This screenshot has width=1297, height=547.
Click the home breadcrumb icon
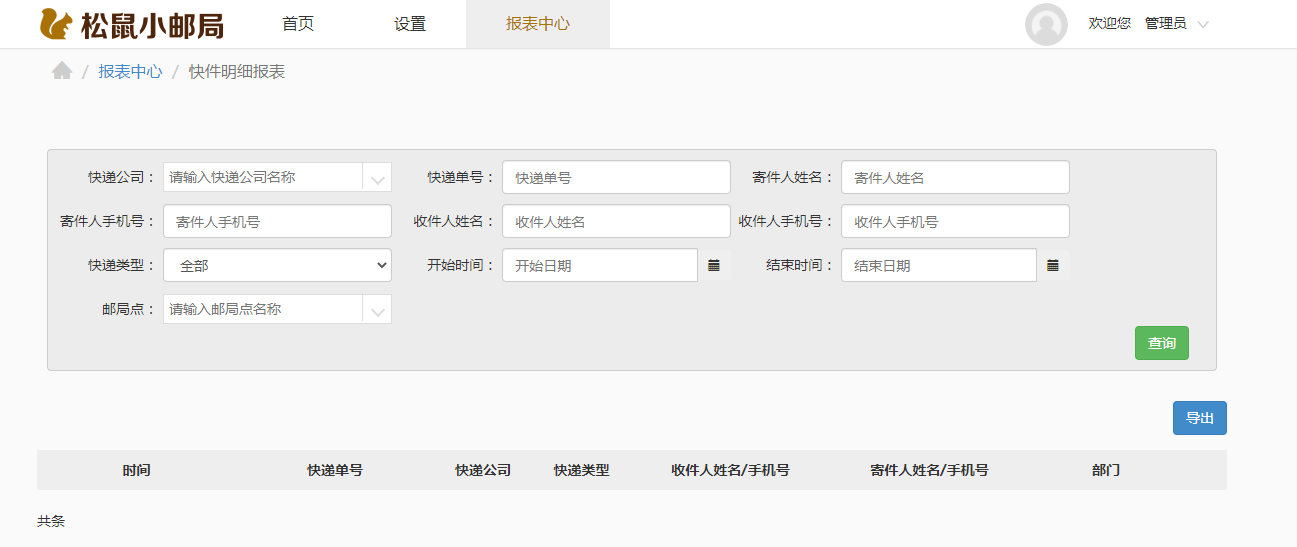click(x=62, y=71)
